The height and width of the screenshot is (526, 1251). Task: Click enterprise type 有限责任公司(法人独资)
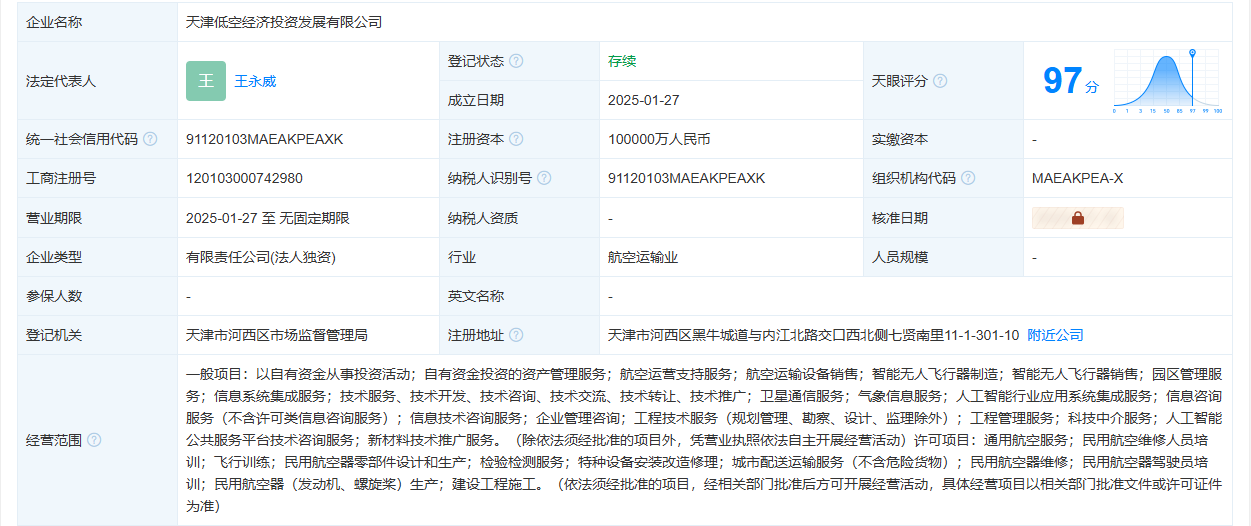click(261, 257)
